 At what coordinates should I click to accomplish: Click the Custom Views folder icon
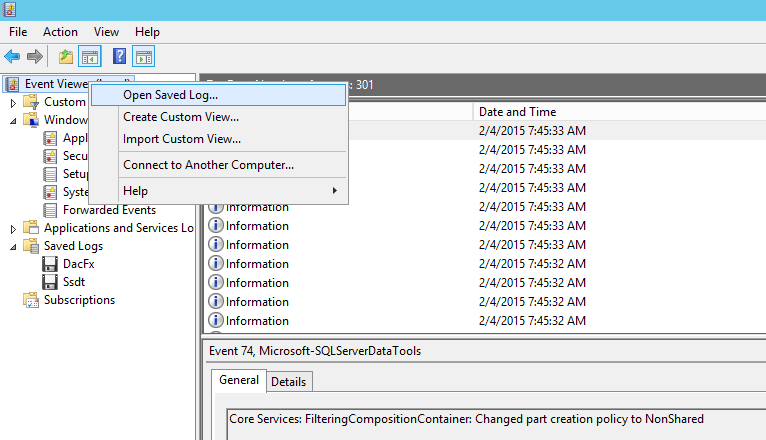pos(31,102)
